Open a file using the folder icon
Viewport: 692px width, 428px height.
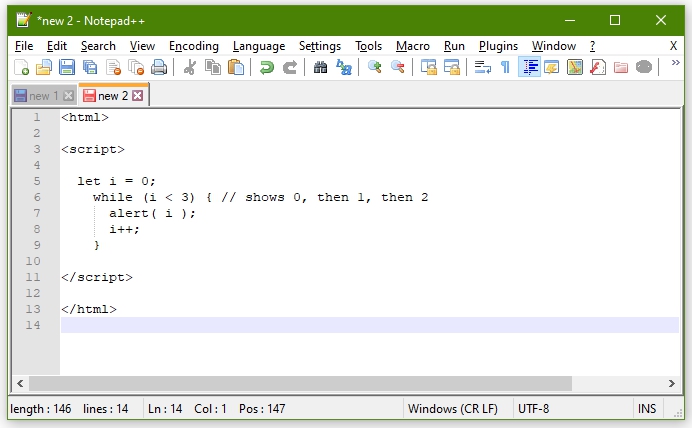pos(44,68)
